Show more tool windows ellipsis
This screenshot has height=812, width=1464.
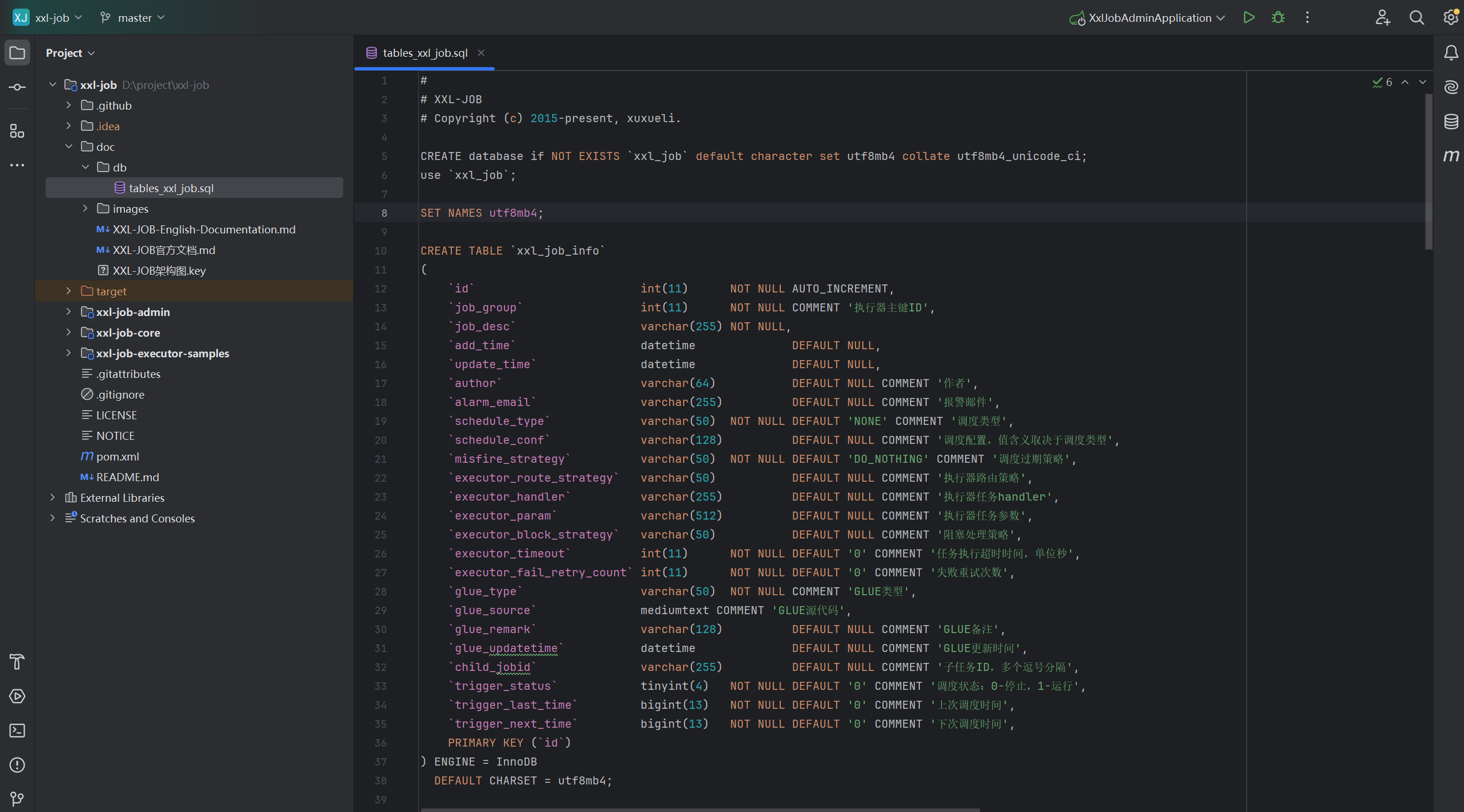pyautogui.click(x=17, y=165)
